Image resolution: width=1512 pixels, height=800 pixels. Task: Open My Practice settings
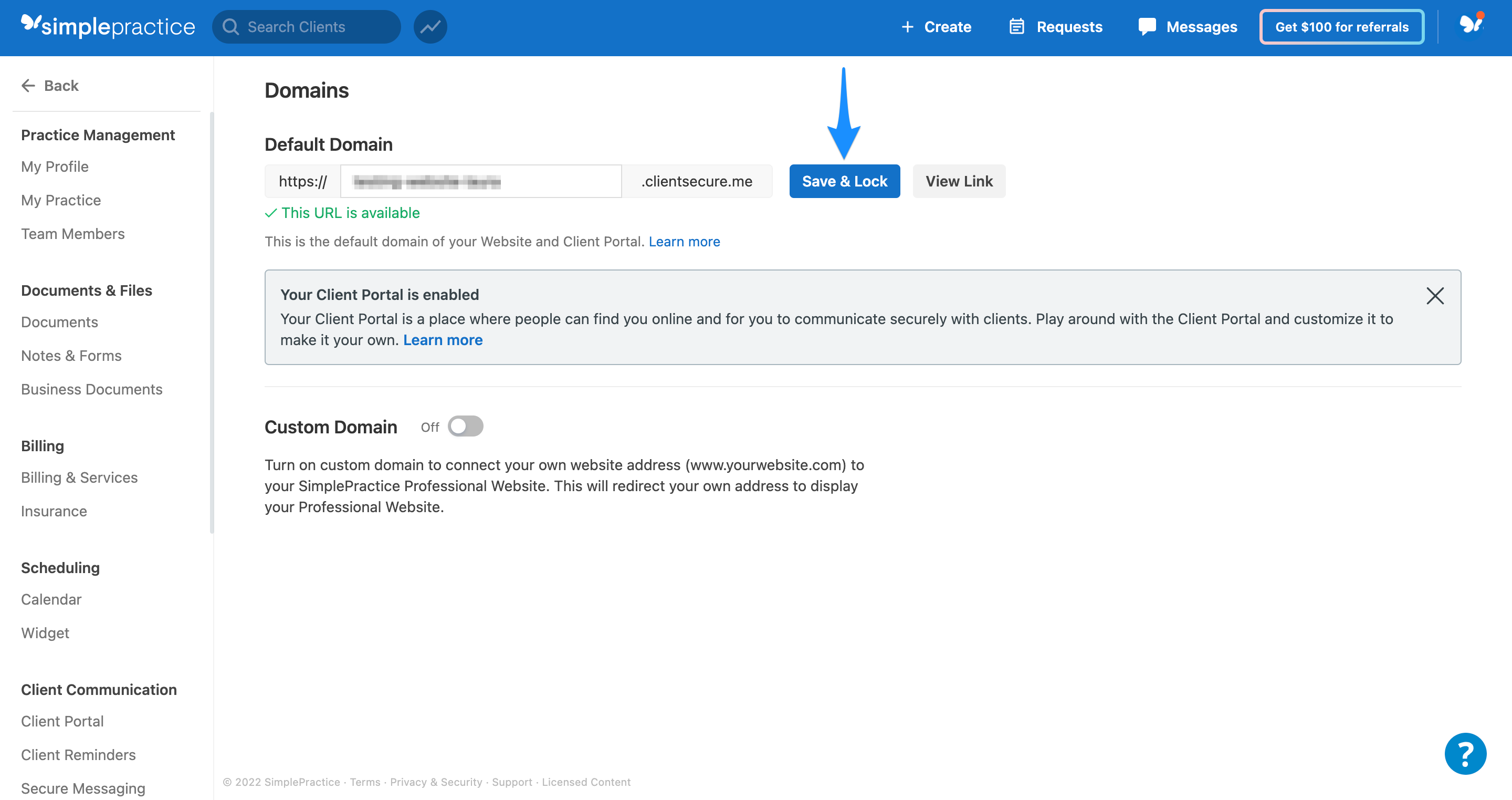pyautogui.click(x=61, y=200)
